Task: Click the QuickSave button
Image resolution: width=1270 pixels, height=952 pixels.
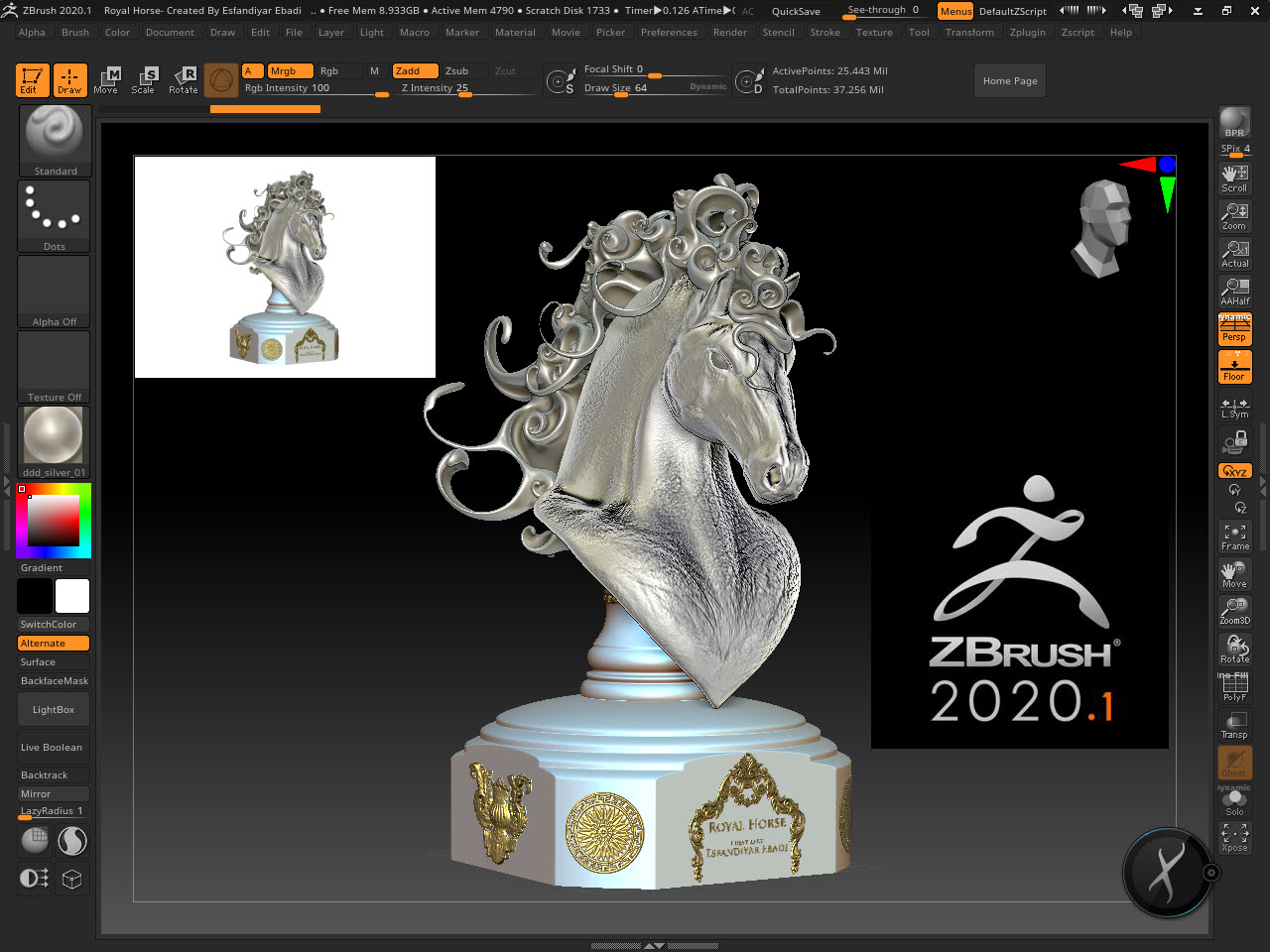Action: coord(796,11)
